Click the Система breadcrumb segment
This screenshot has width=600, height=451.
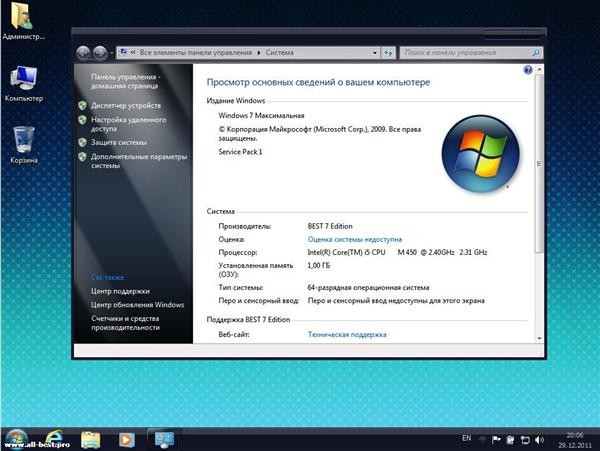click(x=279, y=53)
